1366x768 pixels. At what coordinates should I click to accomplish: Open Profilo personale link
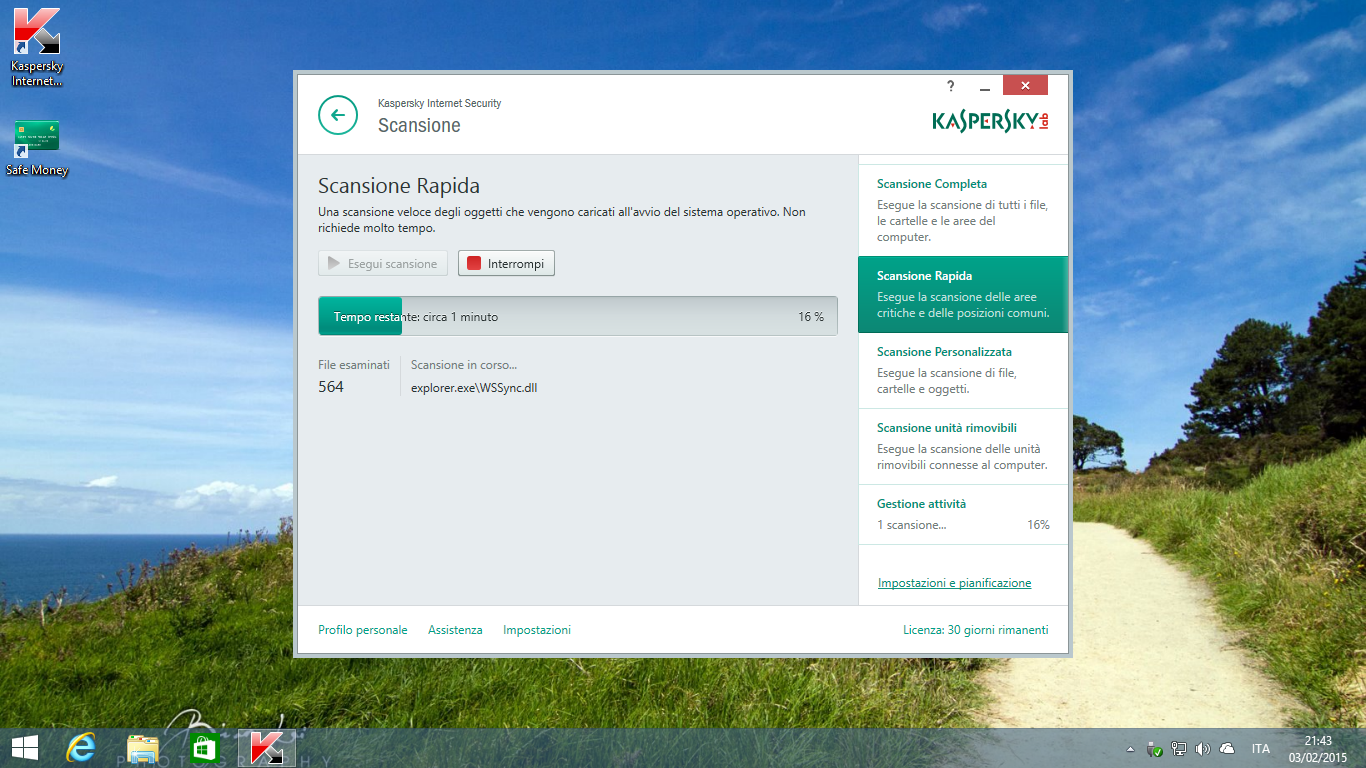[x=363, y=630]
